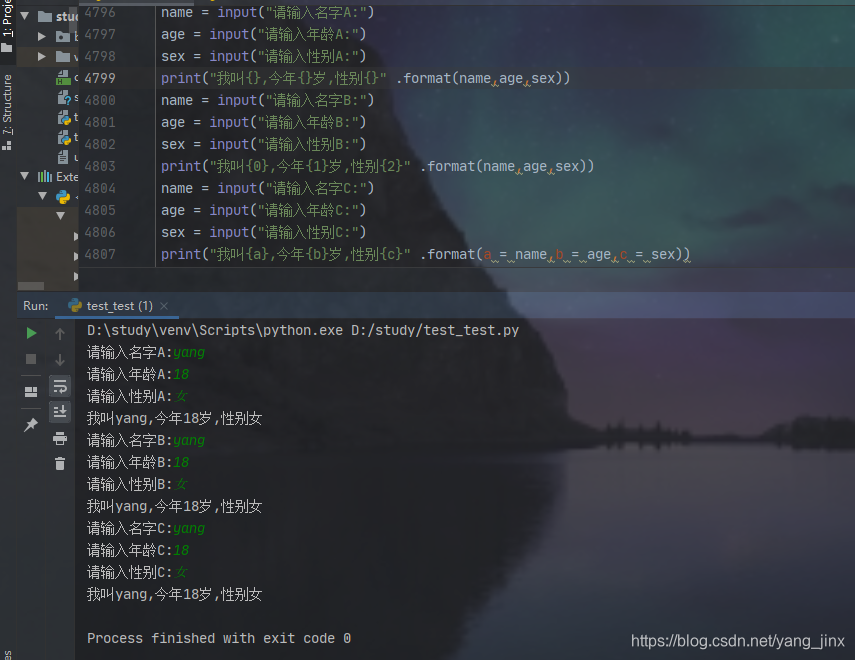855x660 pixels.
Task: Toggle scroll to end of output
Action: 60,412
